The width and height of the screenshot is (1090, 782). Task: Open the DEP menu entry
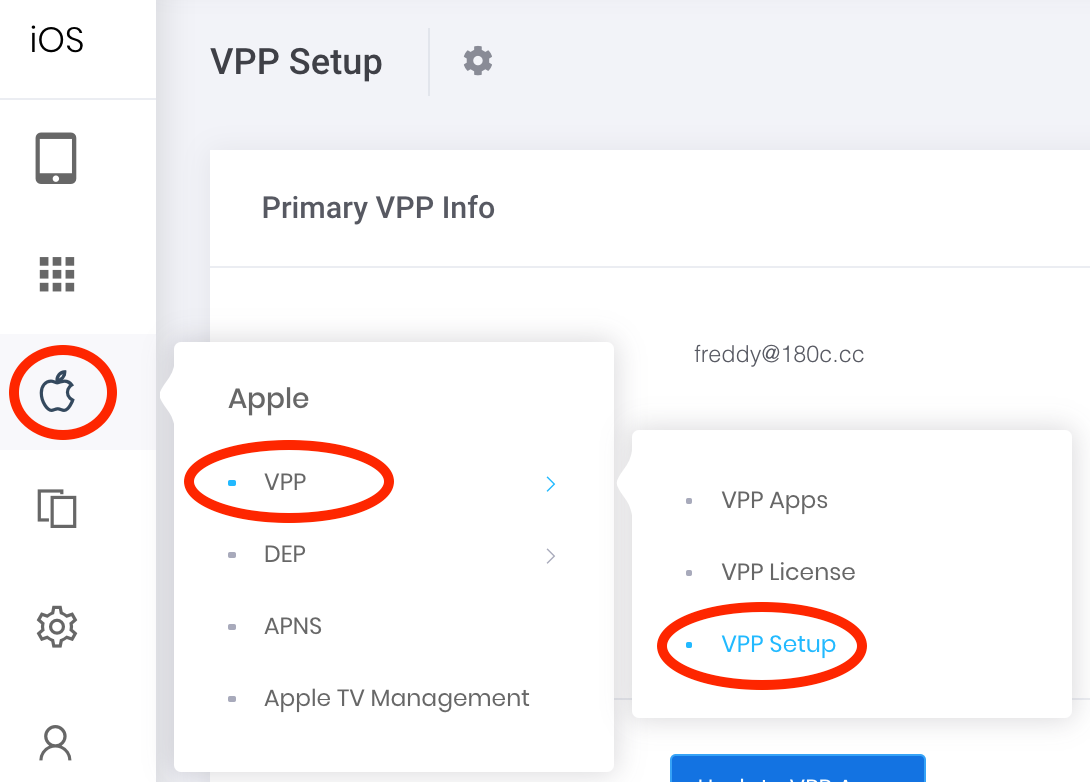[x=285, y=554]
